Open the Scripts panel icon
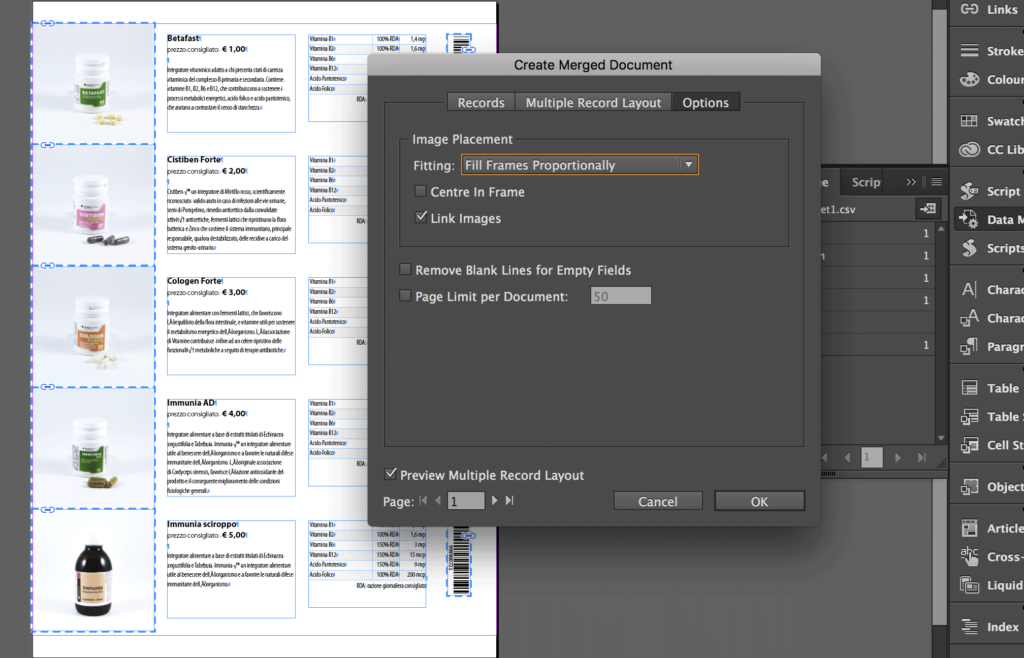The image size is (1024, 658). tap(969, 248)
